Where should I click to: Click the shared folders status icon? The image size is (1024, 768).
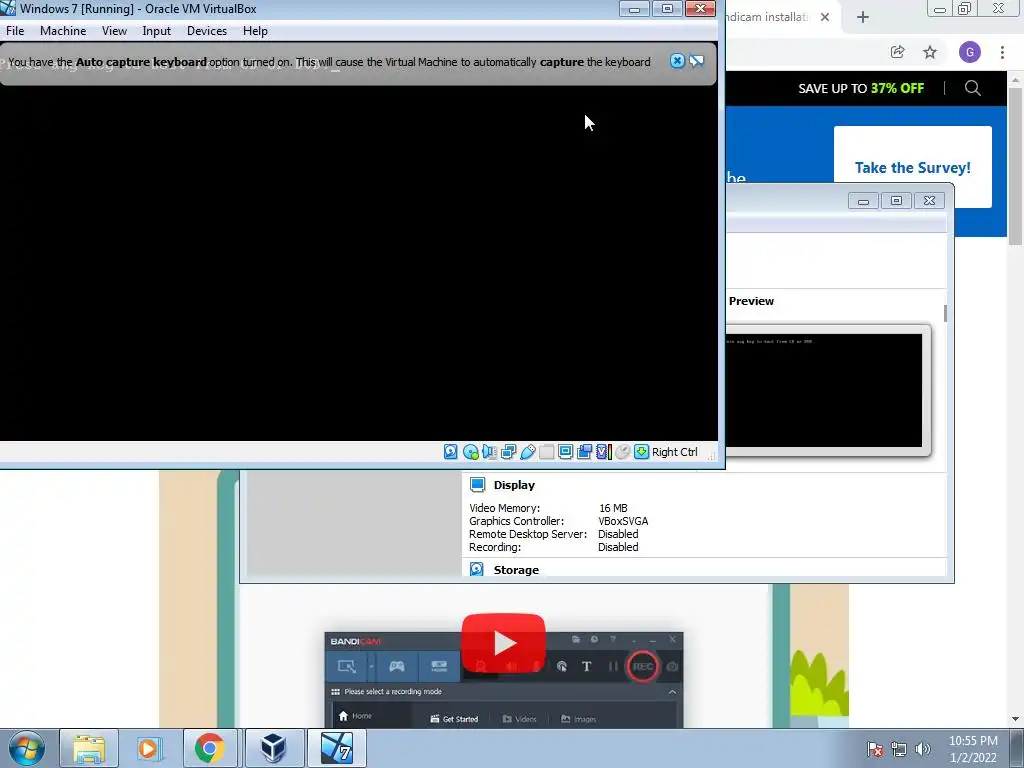click(547, 452)
